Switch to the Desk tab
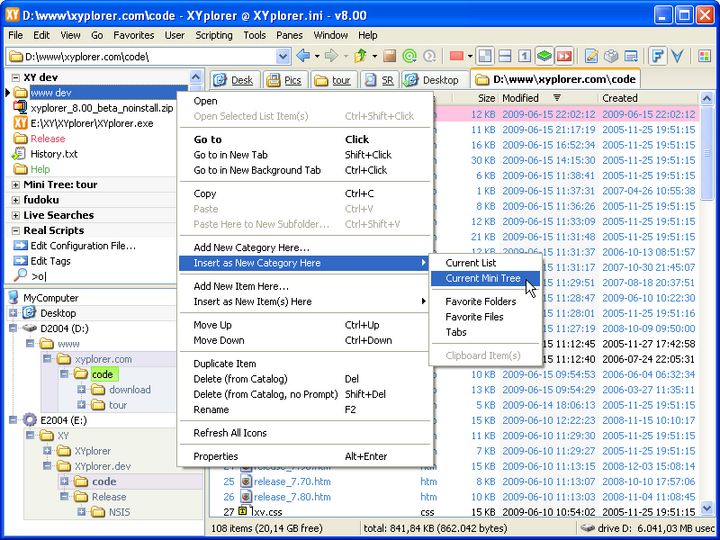Screen dimensions: 720x540 [234, 80]
